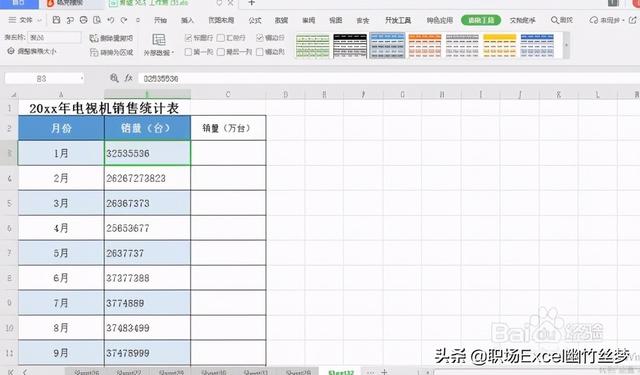
Task: Click the search magnifier icon in ribbon
Action: [x=554, y=20]
